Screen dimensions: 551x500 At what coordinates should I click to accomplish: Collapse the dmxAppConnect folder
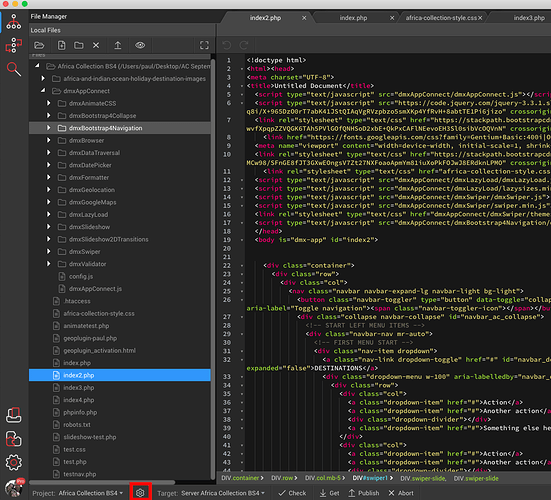[43, 91]
